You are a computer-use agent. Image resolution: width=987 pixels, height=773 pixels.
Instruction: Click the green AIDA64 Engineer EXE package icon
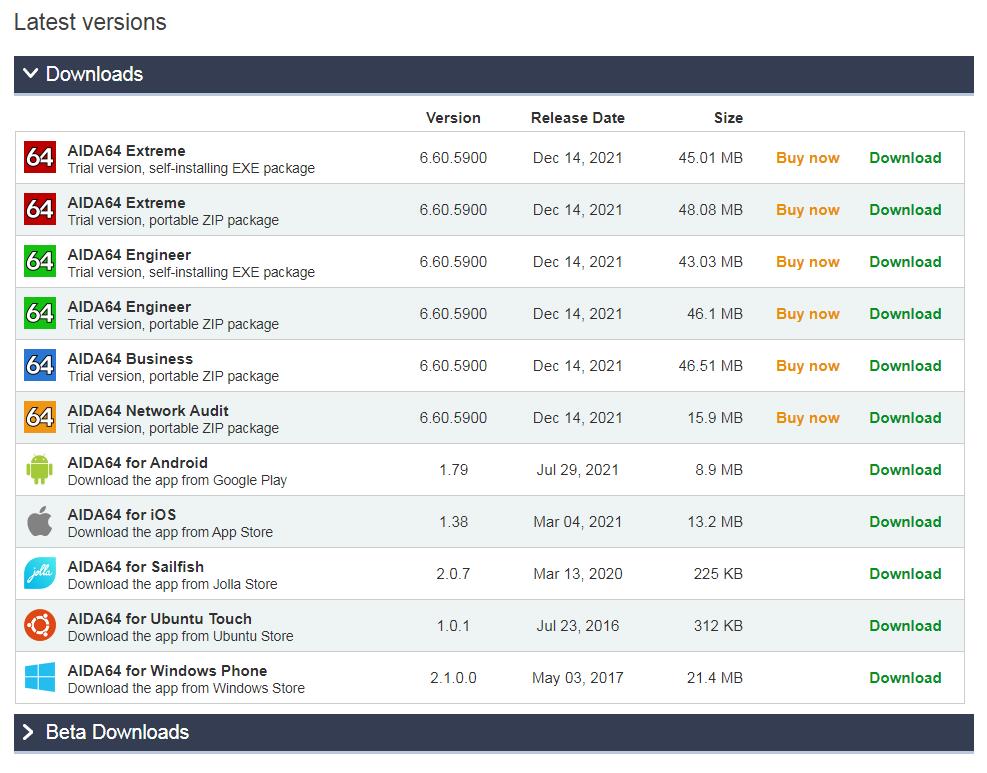pyautogui.click(x=40, y=261)
